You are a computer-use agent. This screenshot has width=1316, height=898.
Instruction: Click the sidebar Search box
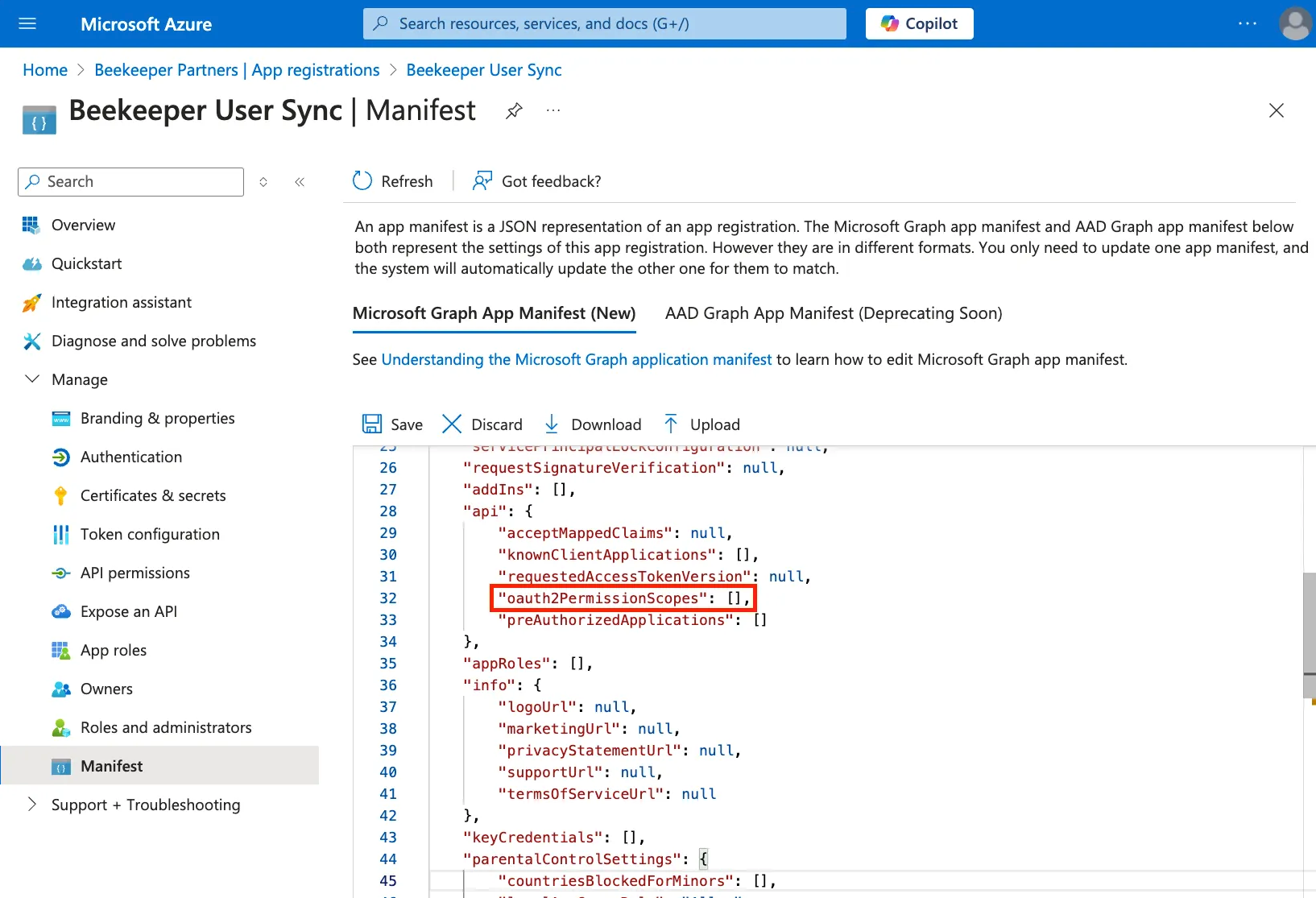pyautogui.click(x=130, y=182)
